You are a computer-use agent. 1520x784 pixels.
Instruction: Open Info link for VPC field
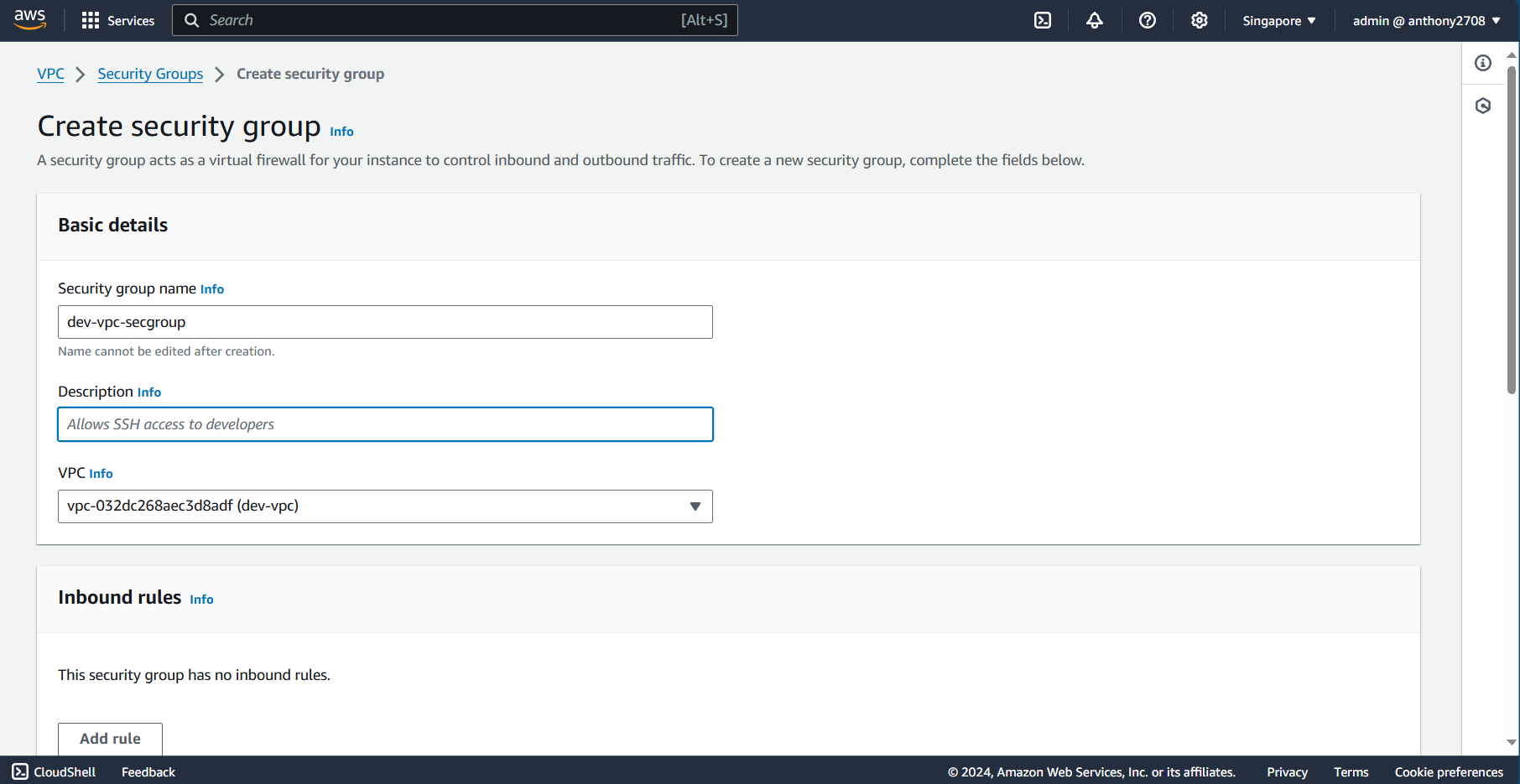coord(101,474)
